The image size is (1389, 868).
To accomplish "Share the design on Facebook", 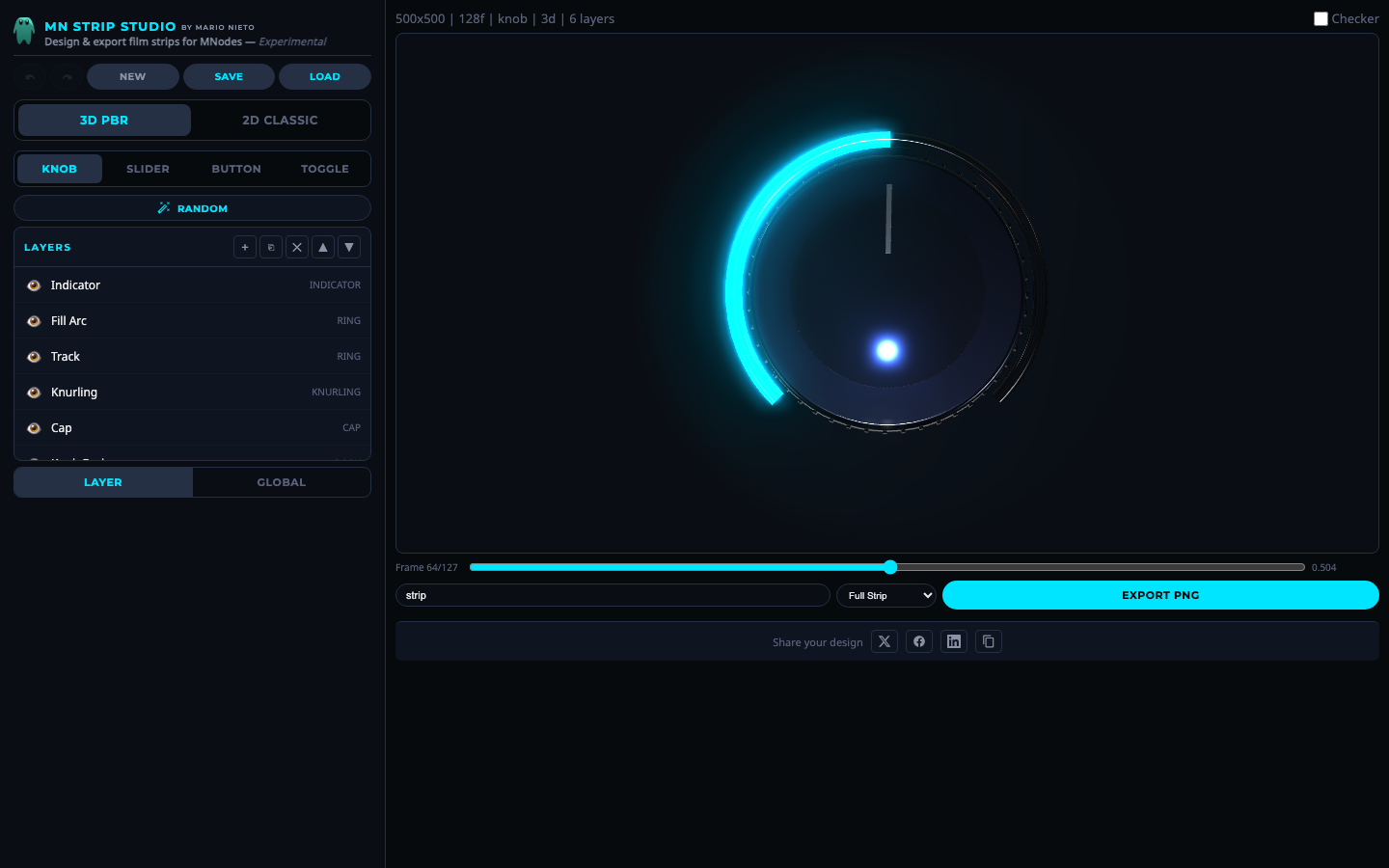I will [919, 641].
